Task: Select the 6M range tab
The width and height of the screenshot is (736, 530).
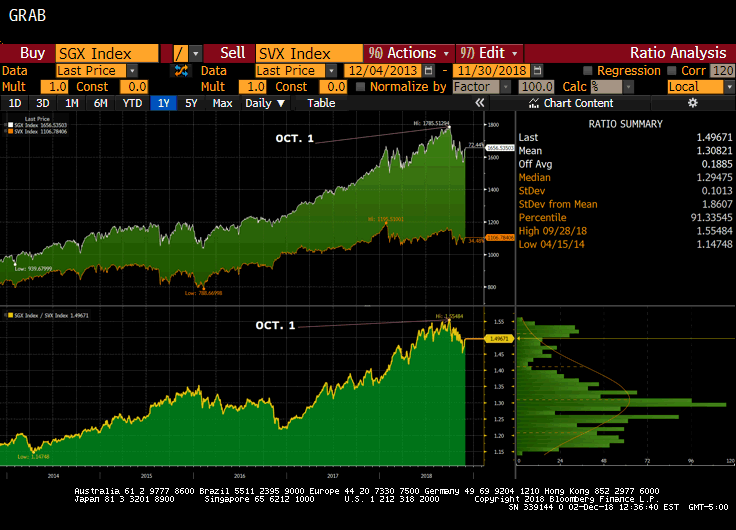Action: pyautogui.click(x=100, y=103)
